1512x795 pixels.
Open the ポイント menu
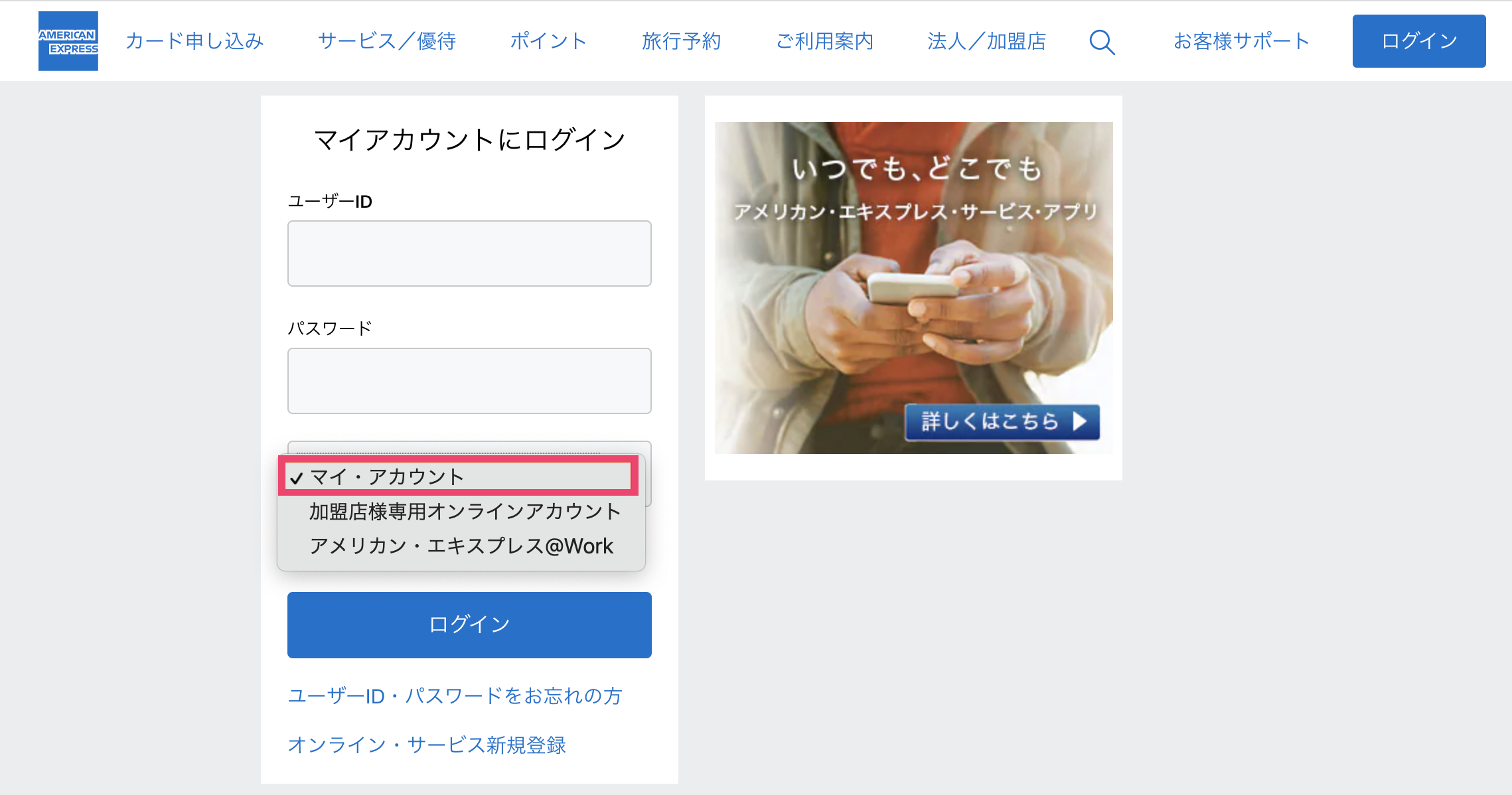point(548,41)
